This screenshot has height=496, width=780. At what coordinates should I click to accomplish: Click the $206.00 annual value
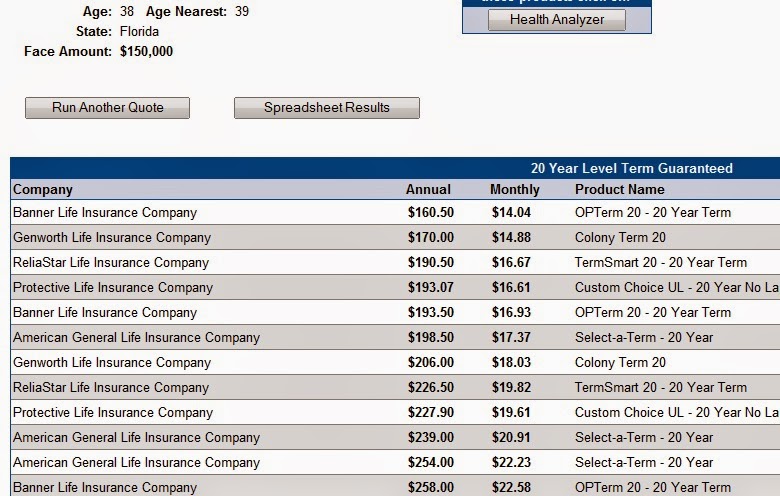431,362
